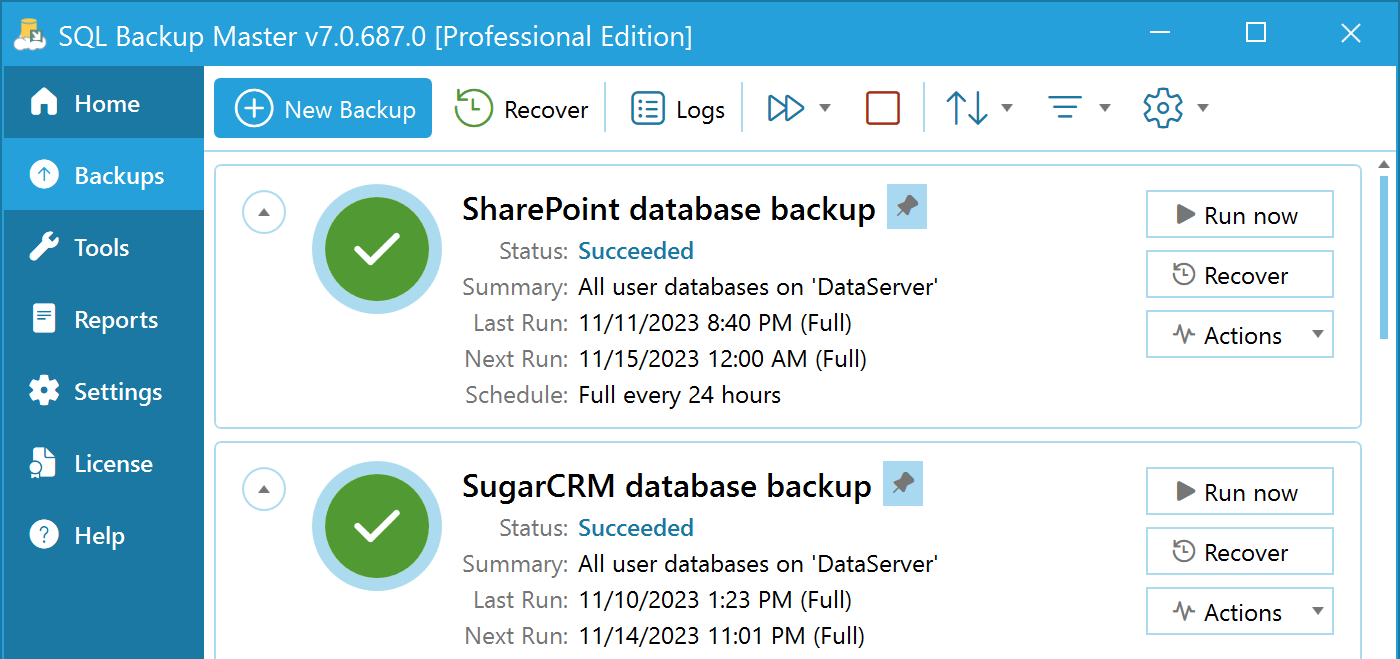The image size is (1400, 659).
Task: Click the toolbar settings gear icon
Action: point(1163,108)
